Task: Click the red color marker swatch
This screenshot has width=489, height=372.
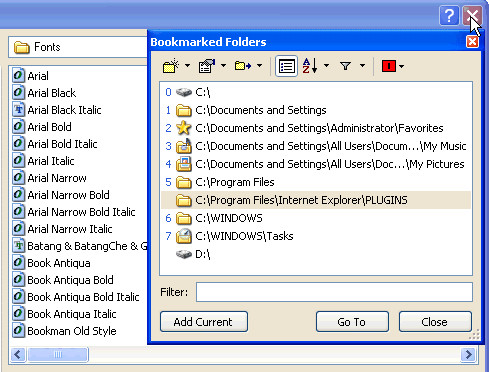Action: 389,66
